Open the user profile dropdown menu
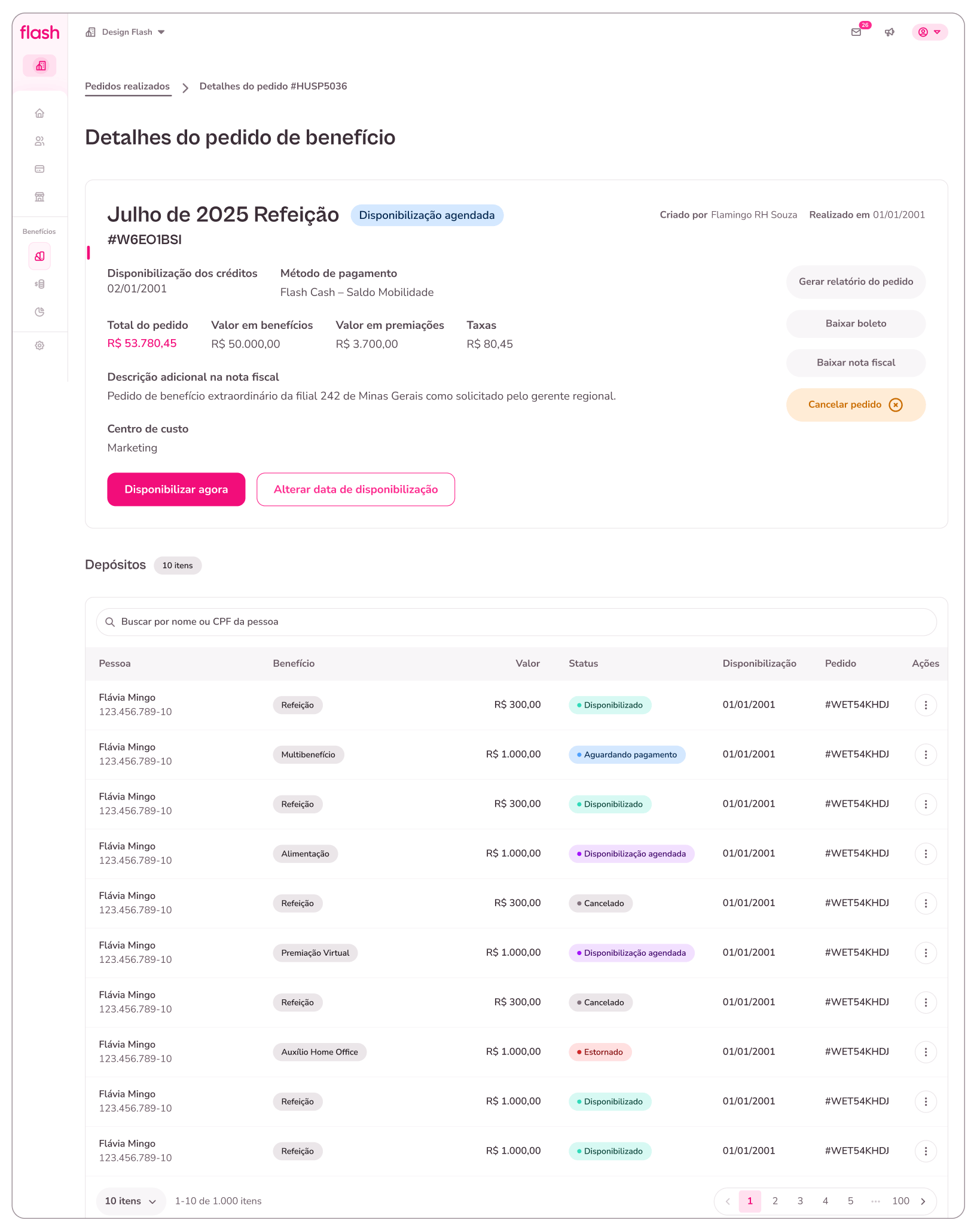Image resolution: width=977 pixels, height=1232 pixels. 929,32
